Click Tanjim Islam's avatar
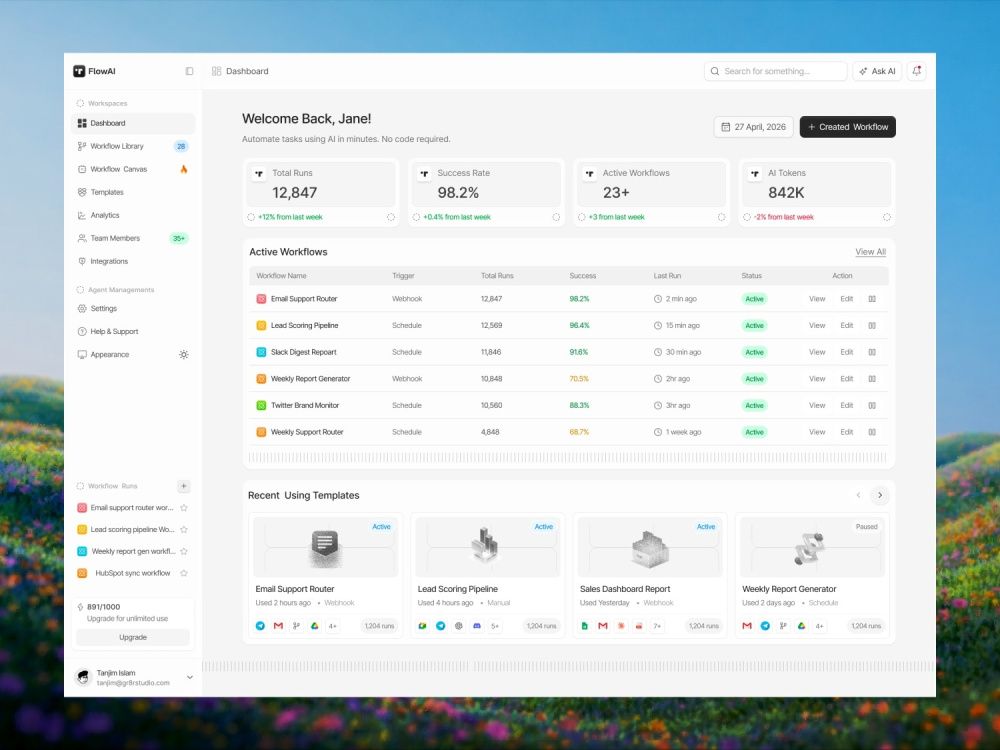This screenshot has width=1000, height=750. 83,677
